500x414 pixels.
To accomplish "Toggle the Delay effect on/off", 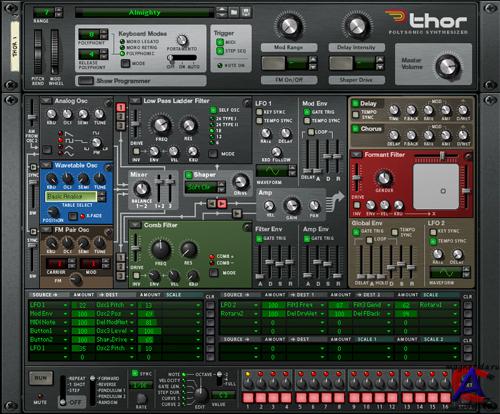I will (x=355, y=103).
